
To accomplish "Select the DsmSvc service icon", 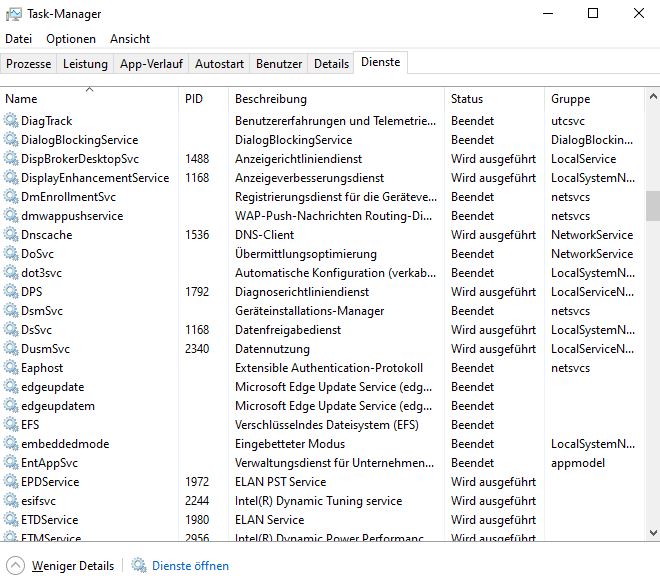I will point(11,310).
